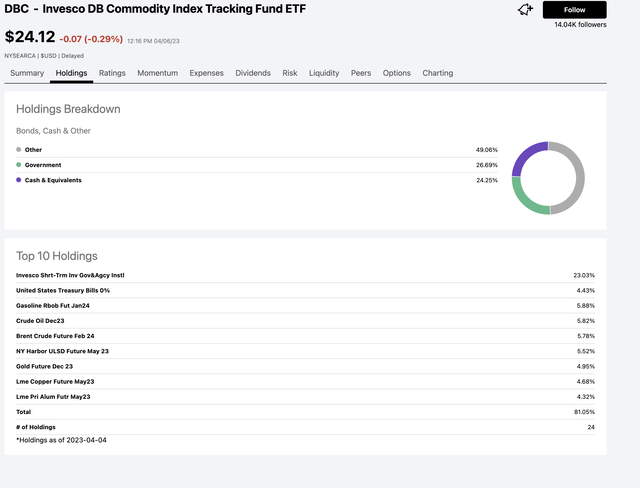Switch to the Liquidity tab

(324, 73)
